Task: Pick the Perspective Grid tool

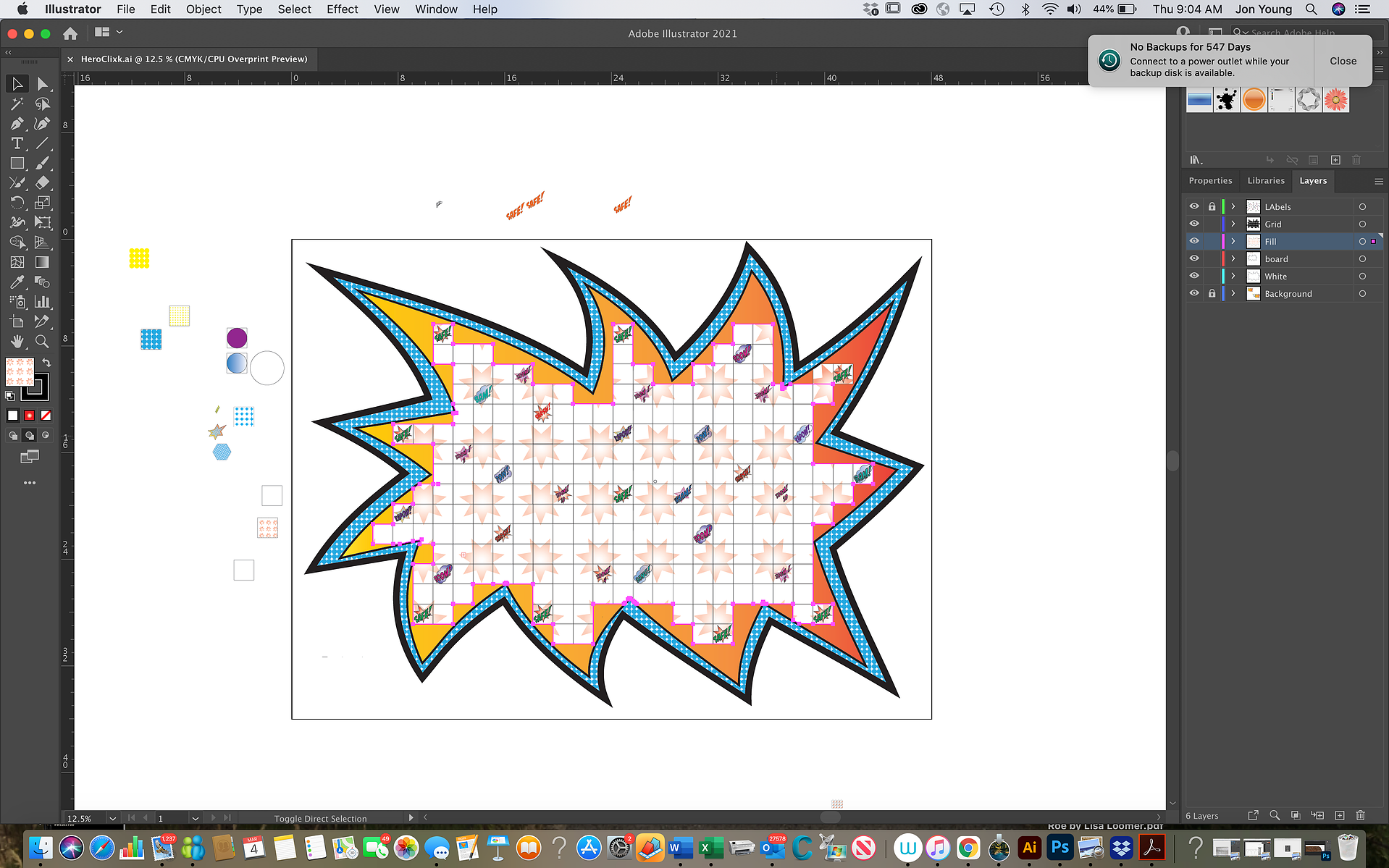Action: coord(43,243)
